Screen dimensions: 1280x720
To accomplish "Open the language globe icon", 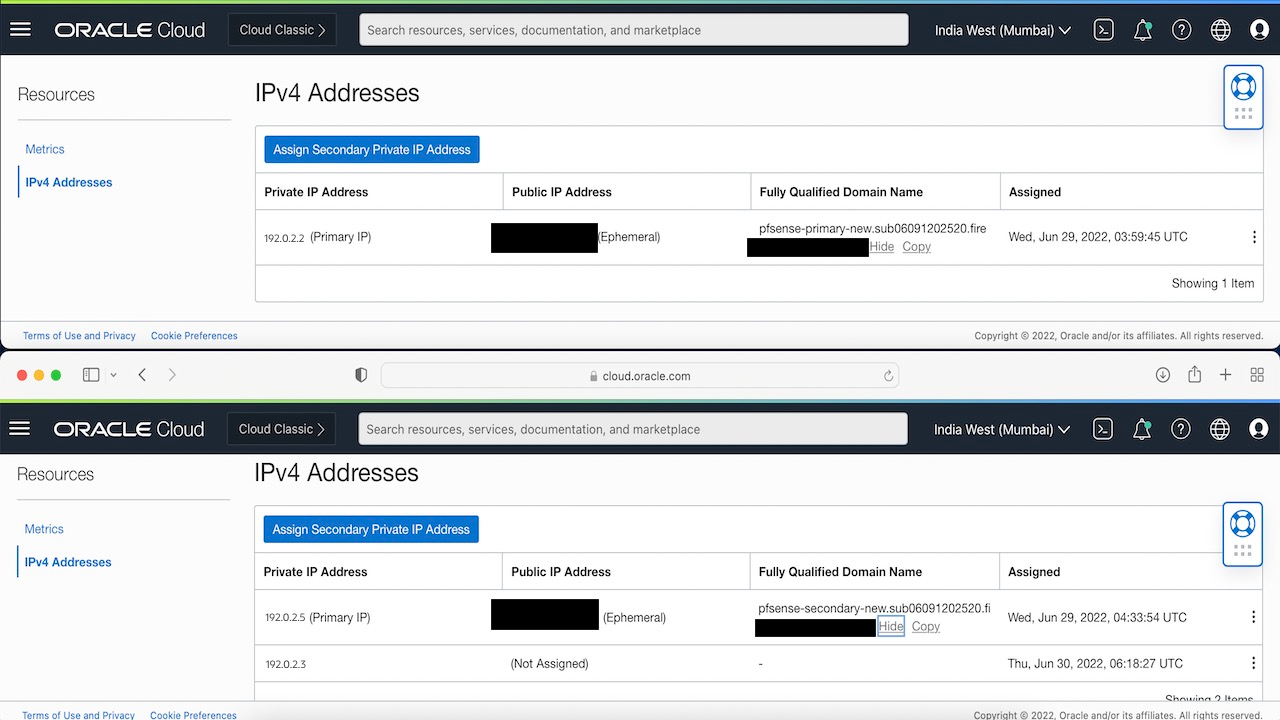I will tap(1220, 29).
